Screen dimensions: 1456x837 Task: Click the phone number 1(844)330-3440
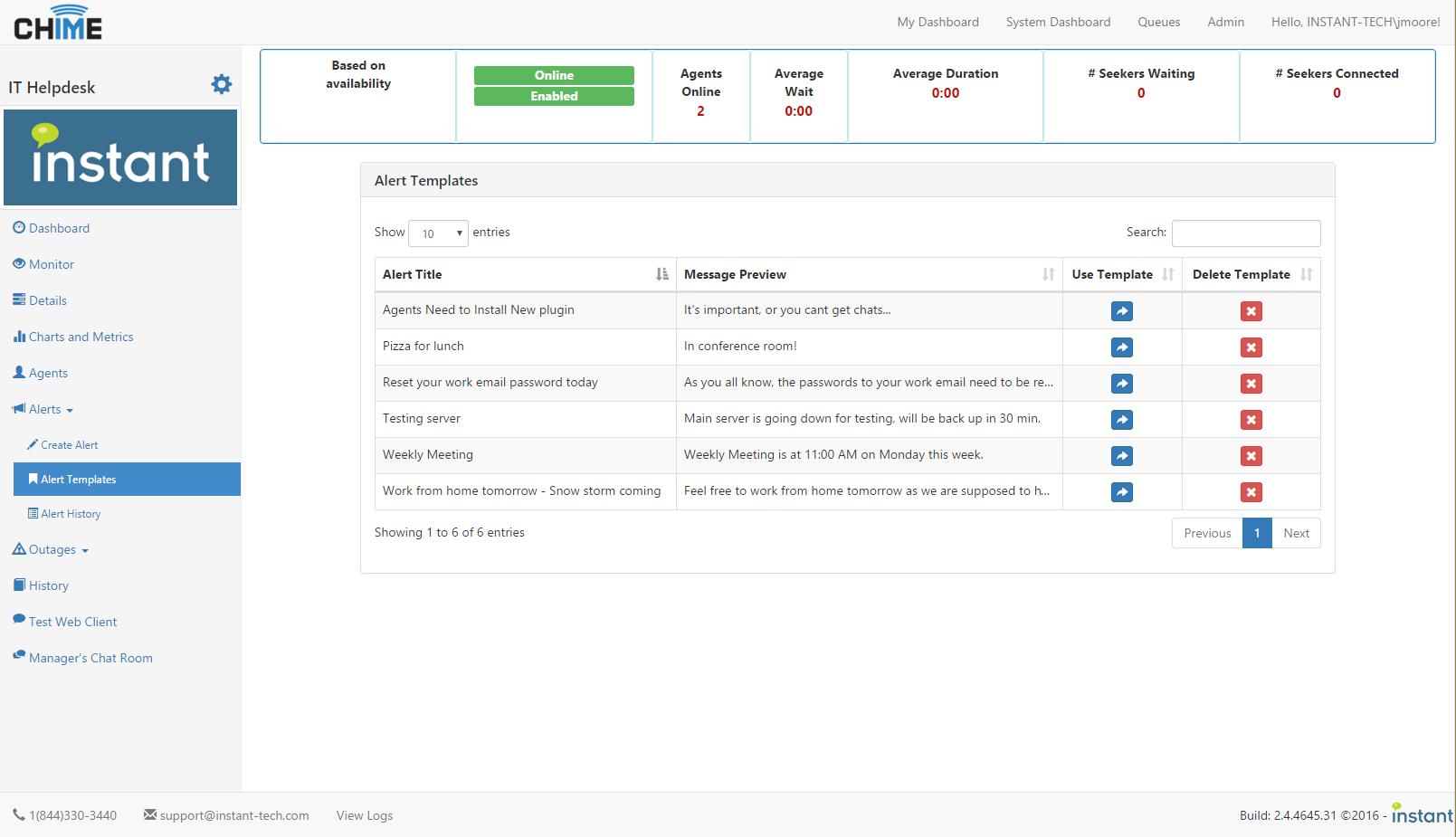coord(65,815)
